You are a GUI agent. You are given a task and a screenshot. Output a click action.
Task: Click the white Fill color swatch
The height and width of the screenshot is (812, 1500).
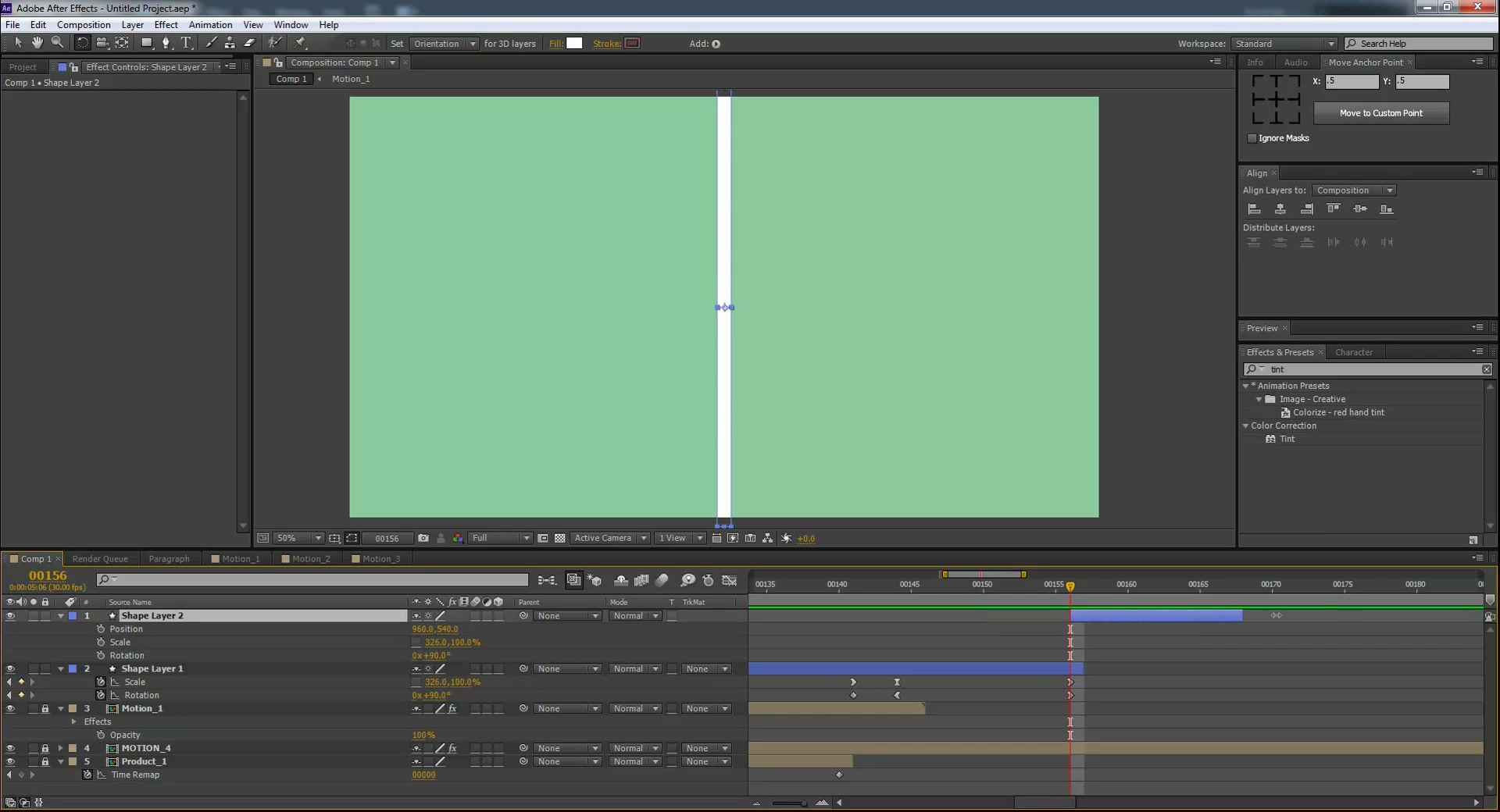(574, 43)
